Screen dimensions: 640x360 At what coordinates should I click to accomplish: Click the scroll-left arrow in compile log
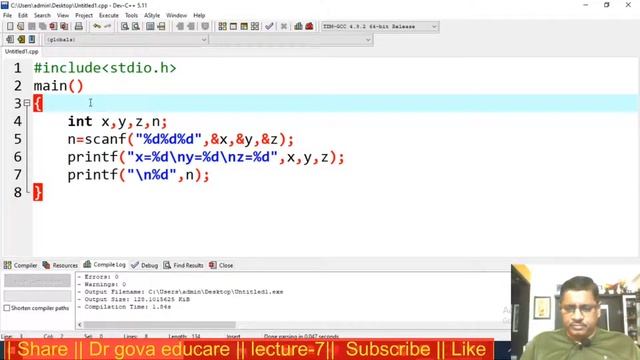[80, 325]
